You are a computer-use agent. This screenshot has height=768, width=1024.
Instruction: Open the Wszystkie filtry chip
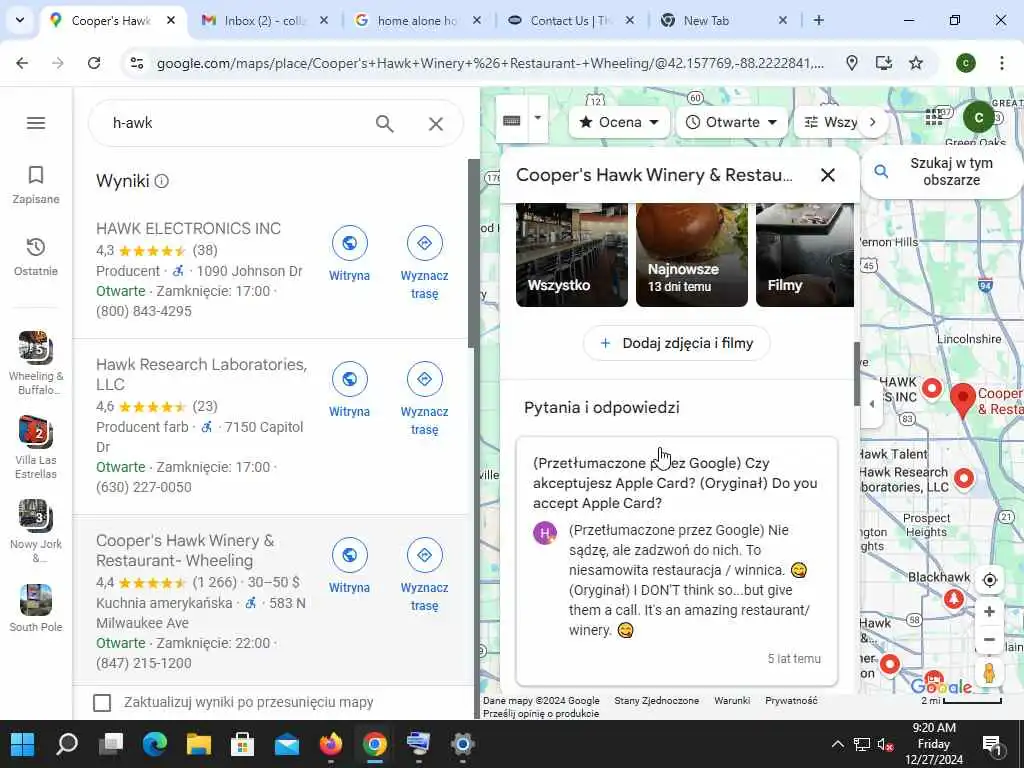[x=829, y=122]
